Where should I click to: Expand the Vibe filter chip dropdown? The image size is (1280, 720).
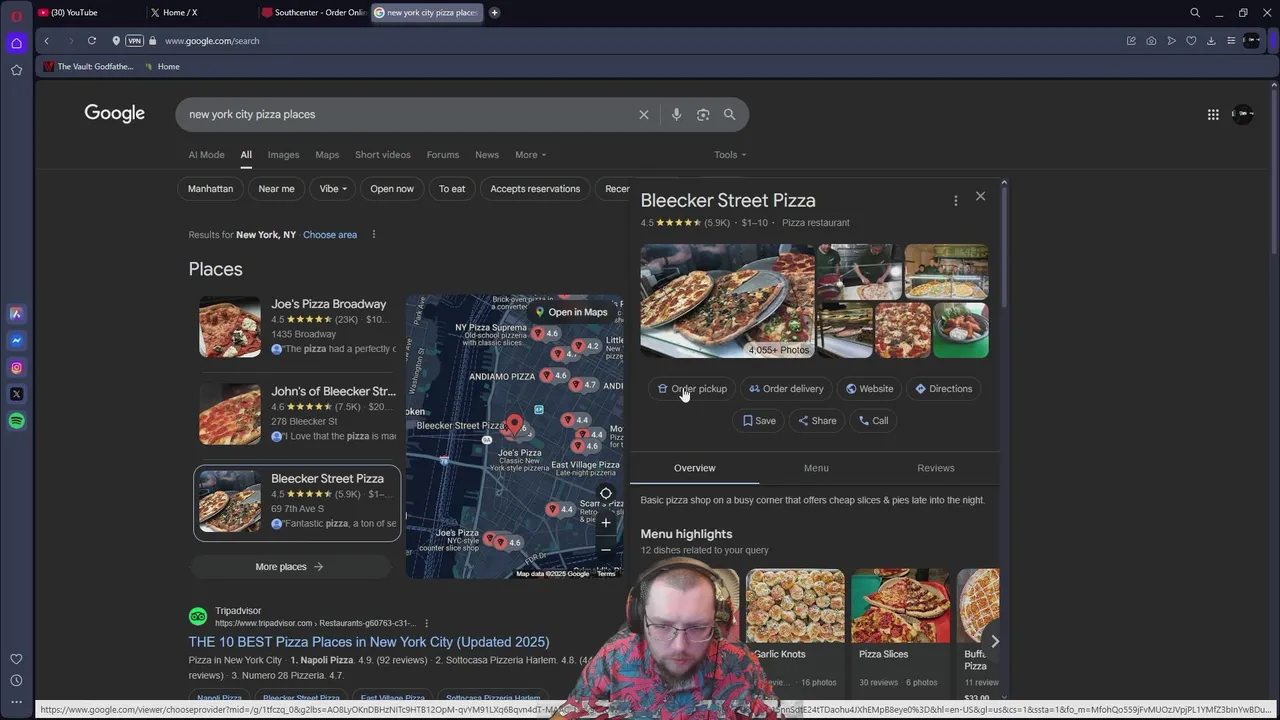click(x=333, y=189)
